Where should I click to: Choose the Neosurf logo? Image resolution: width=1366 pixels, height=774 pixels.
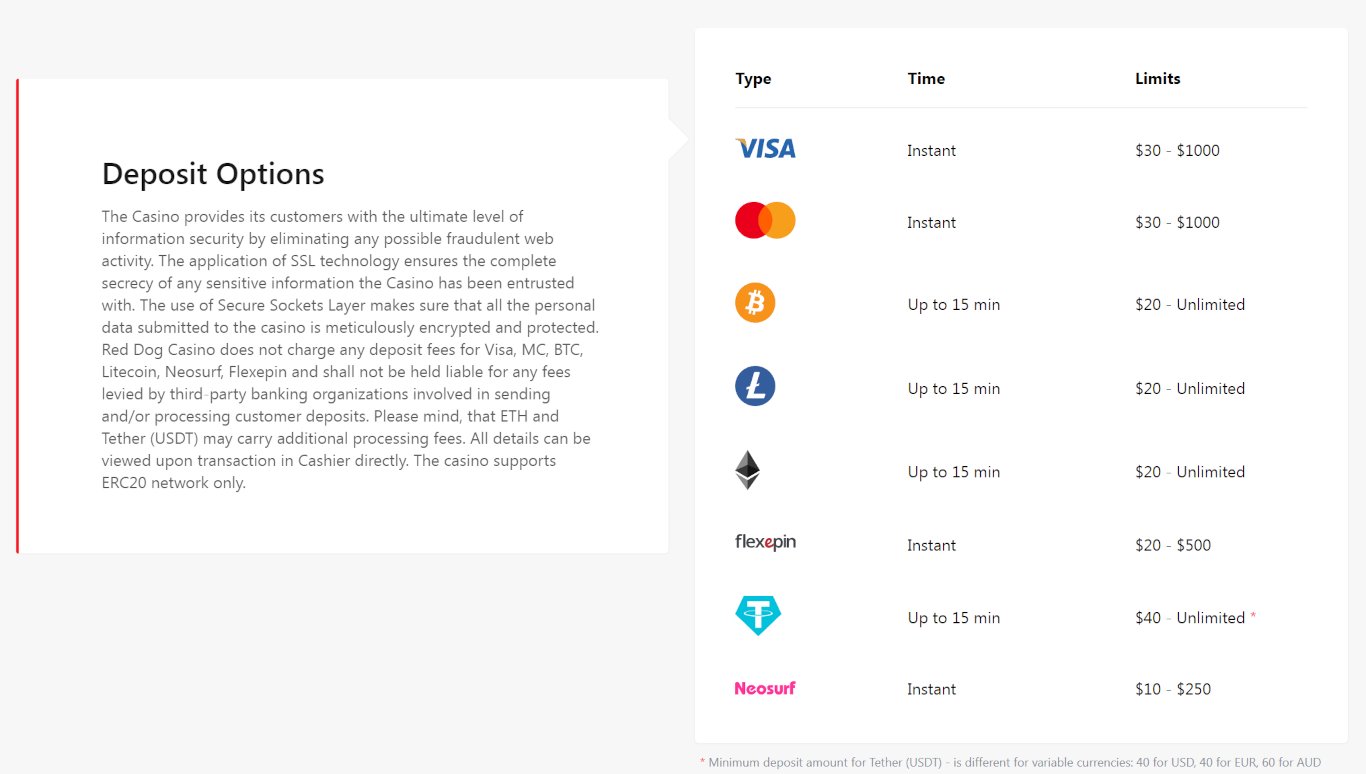pyautogui.click(x=765, y=688)
